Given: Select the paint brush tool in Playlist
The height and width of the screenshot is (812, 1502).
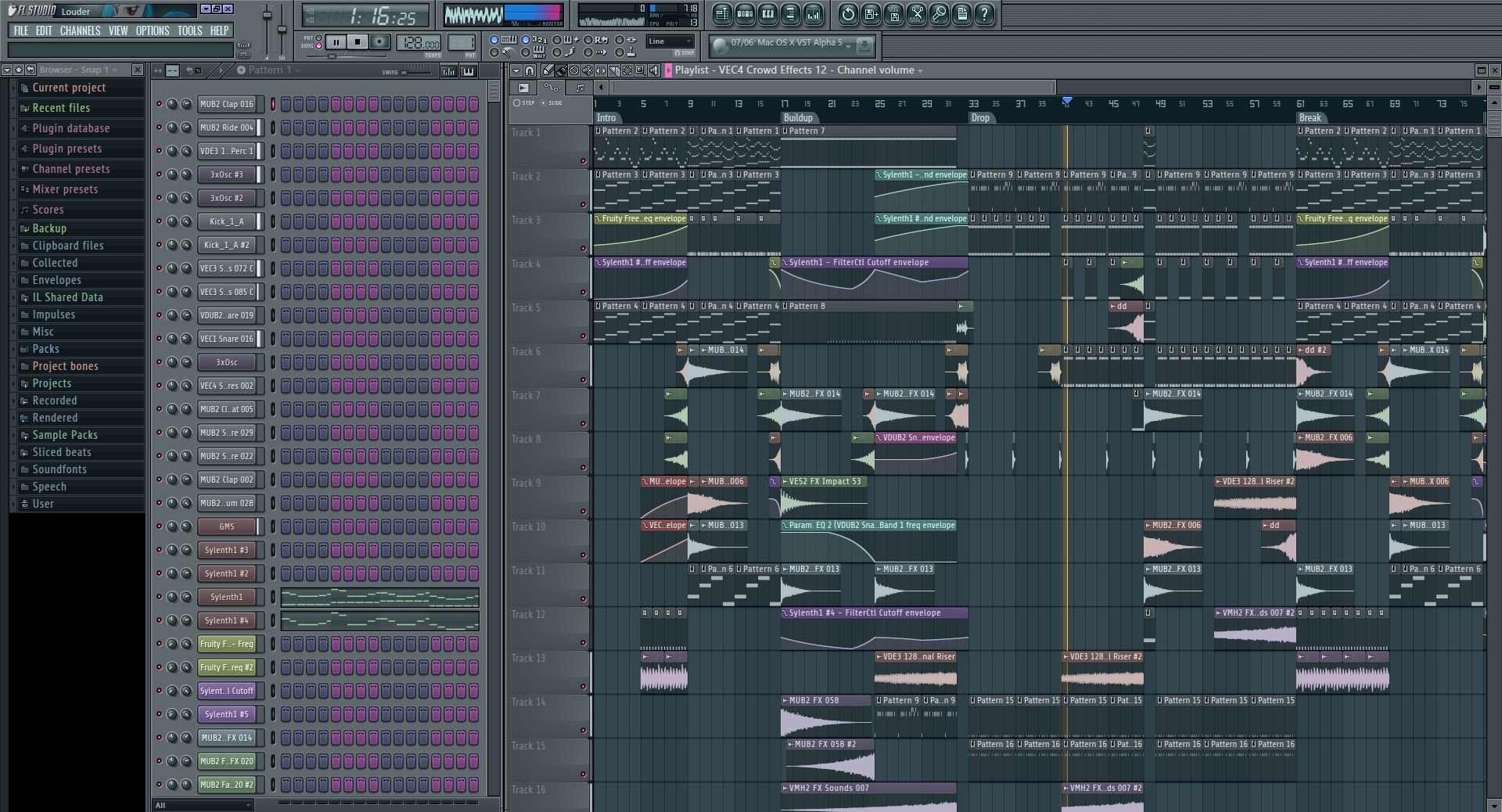Looking at the screenshot, I should [x=561, y=70].
